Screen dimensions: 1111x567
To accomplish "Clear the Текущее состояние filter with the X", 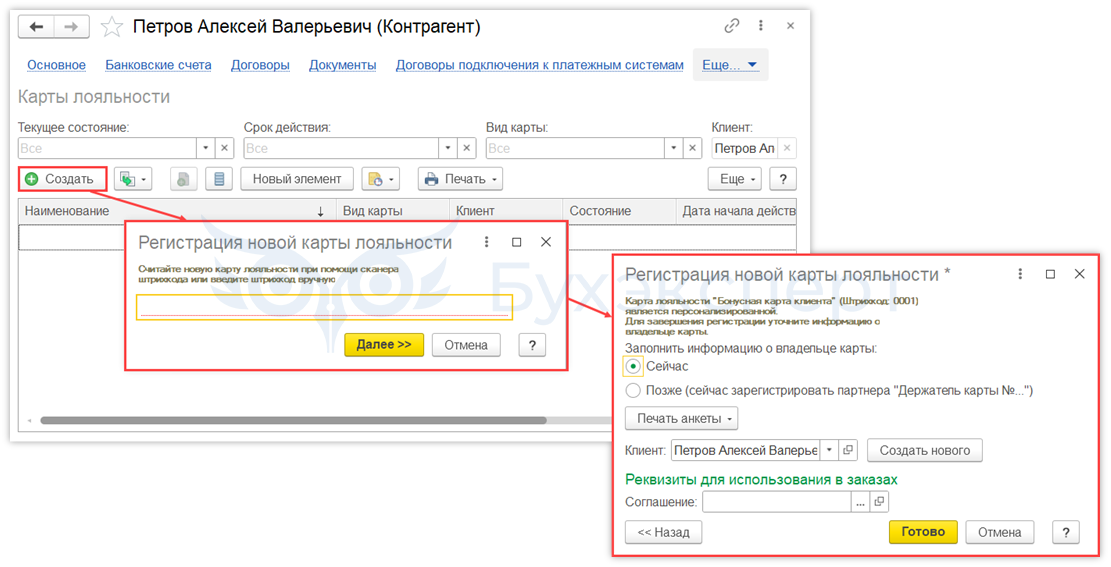I will (225, 148).
